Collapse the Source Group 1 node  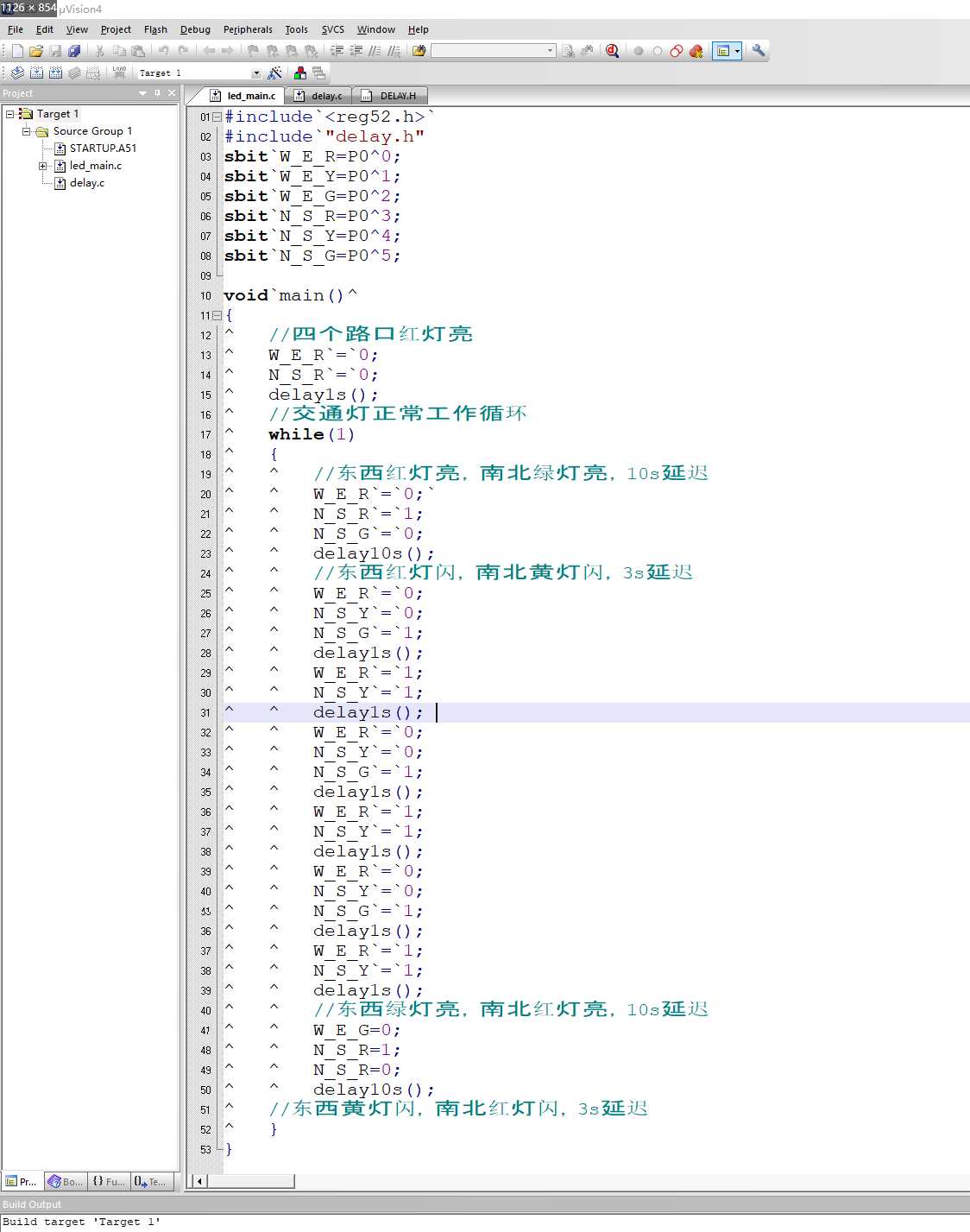pos(26,131)
